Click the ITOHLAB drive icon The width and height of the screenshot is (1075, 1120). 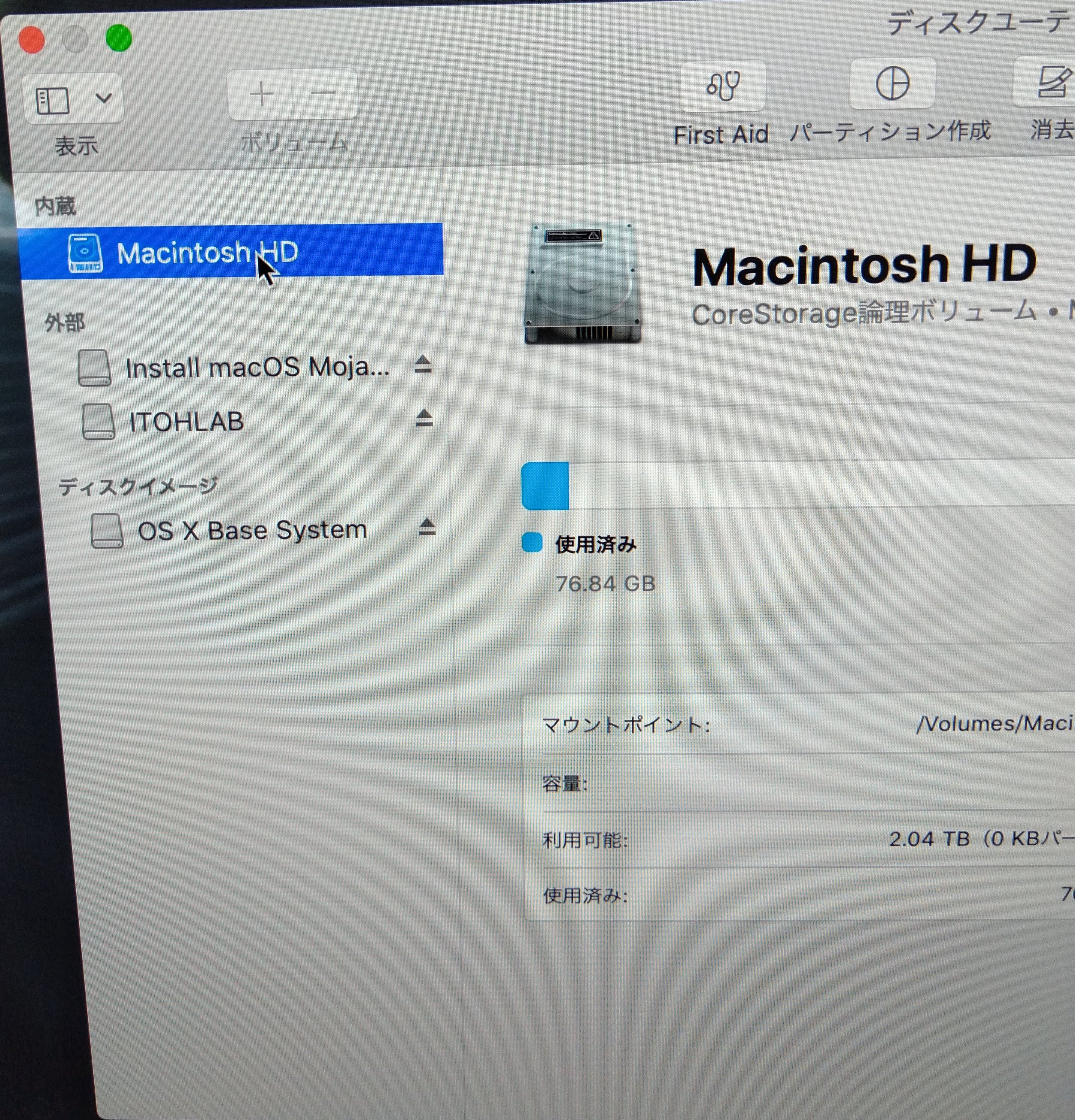coord(98,422)
